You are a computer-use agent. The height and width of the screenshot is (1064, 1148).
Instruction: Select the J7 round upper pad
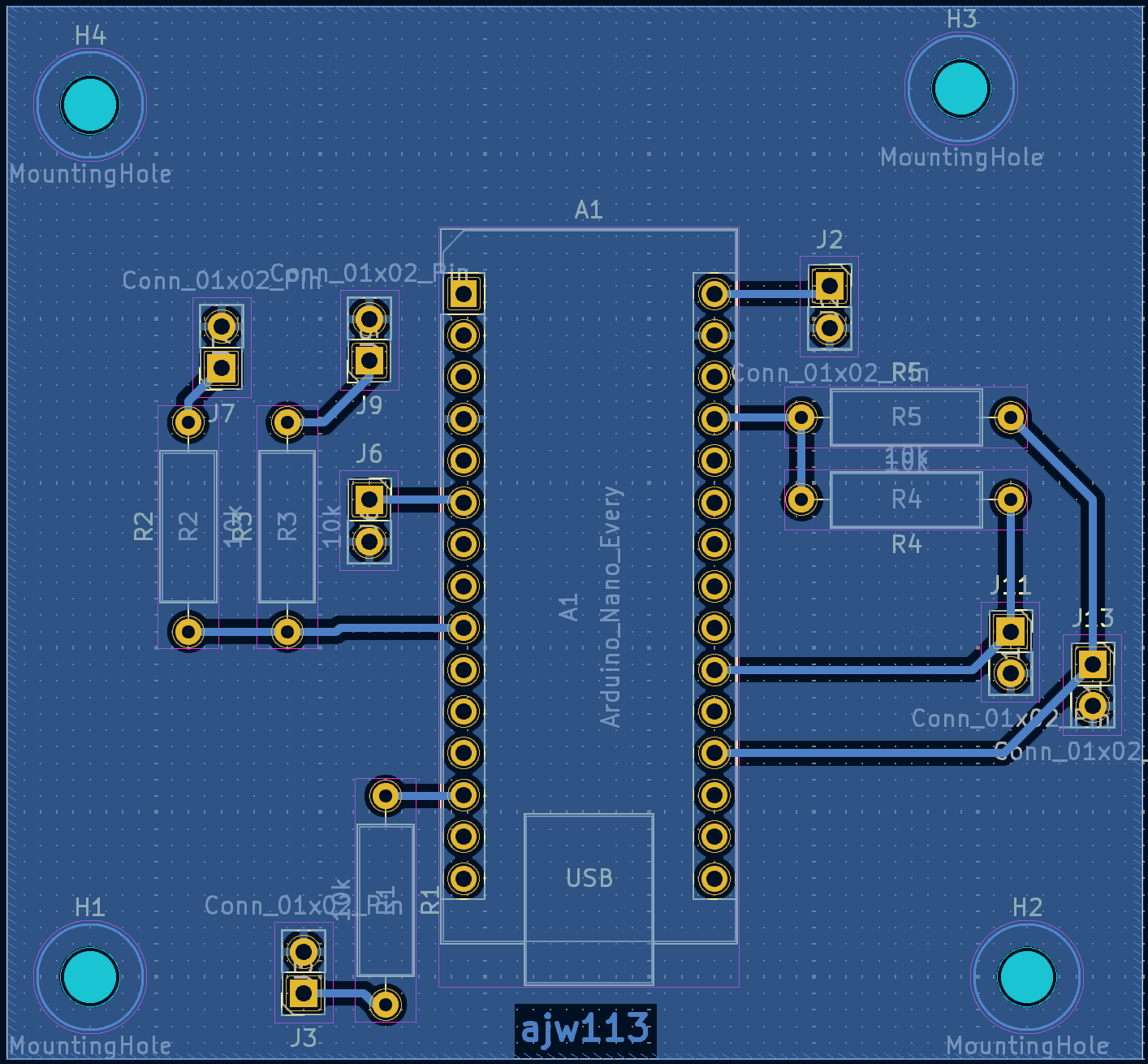(222, 326)
